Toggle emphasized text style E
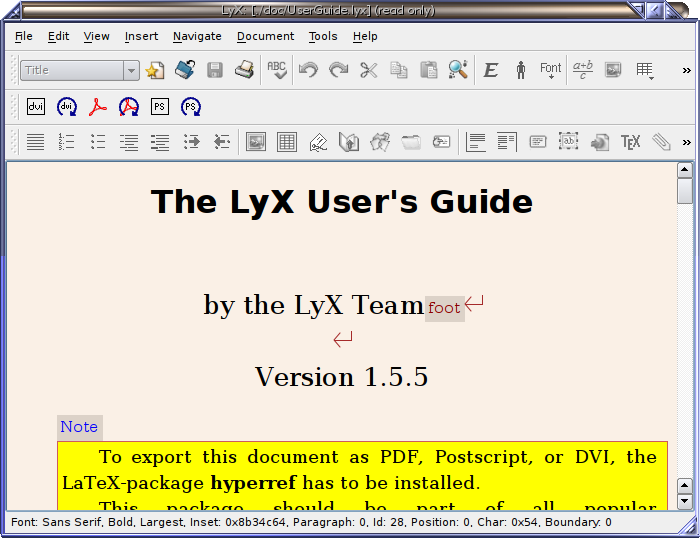The image size is (700, 538). pyautogui.click(x=491, y=70)
